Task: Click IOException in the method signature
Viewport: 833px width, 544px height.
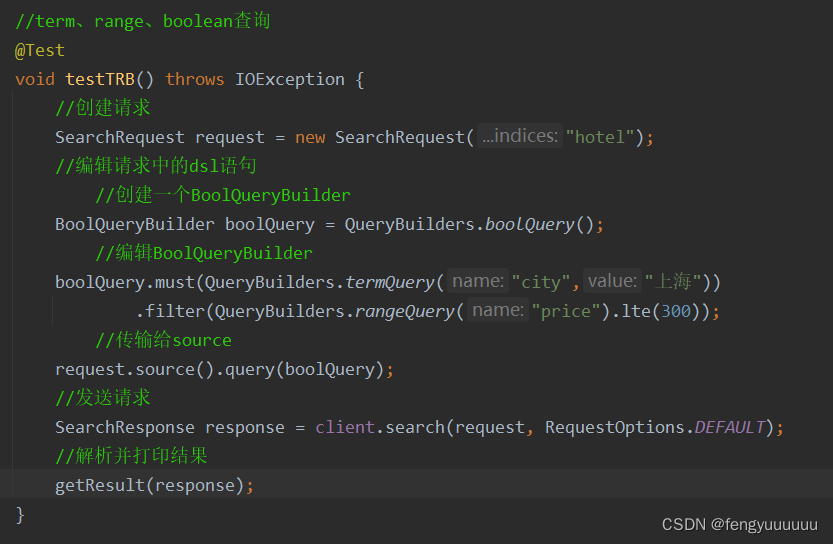Action: pos(290,79)
